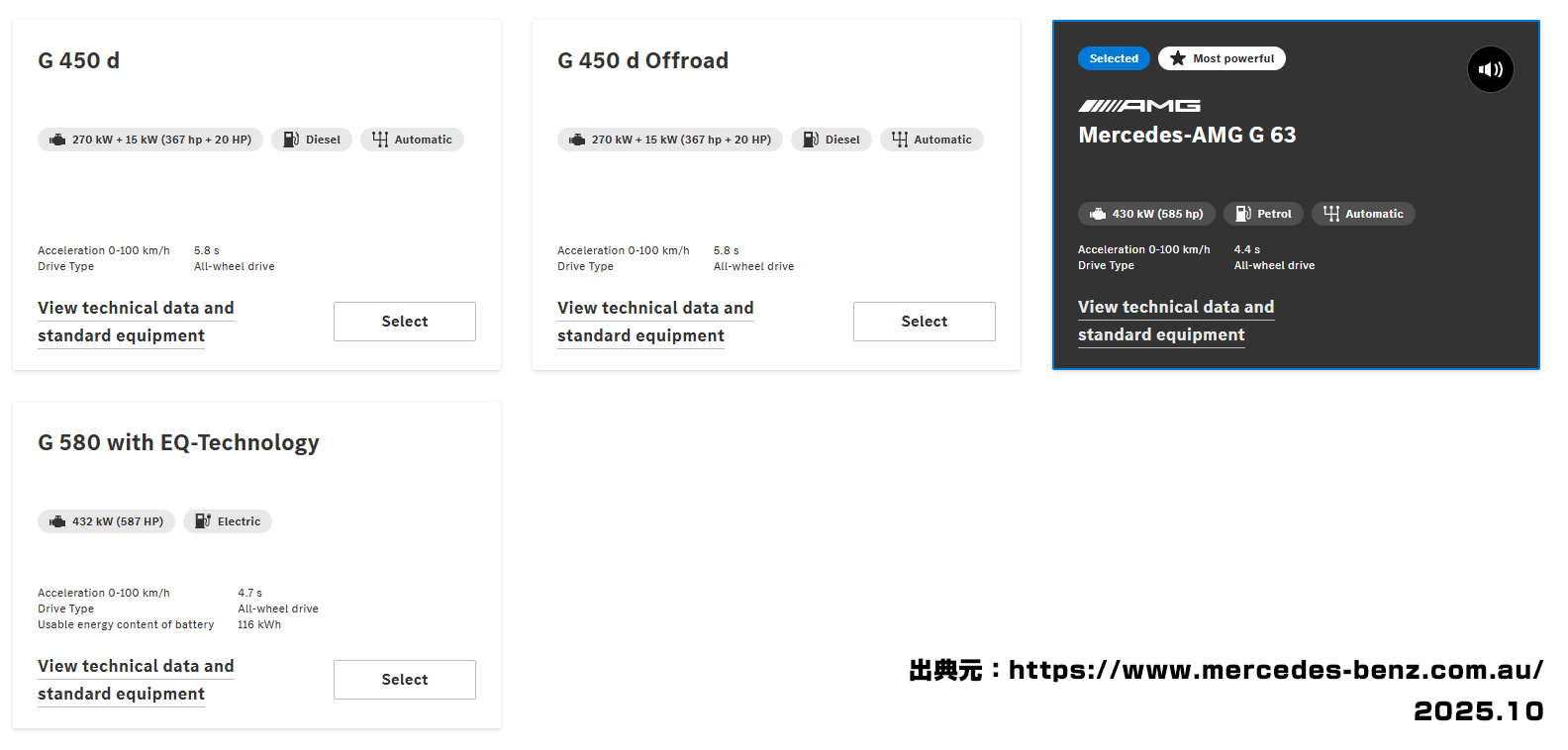Click the Mercedes-AMG G 63 title
The image size is (1568, 750).
click(1187, 135)
